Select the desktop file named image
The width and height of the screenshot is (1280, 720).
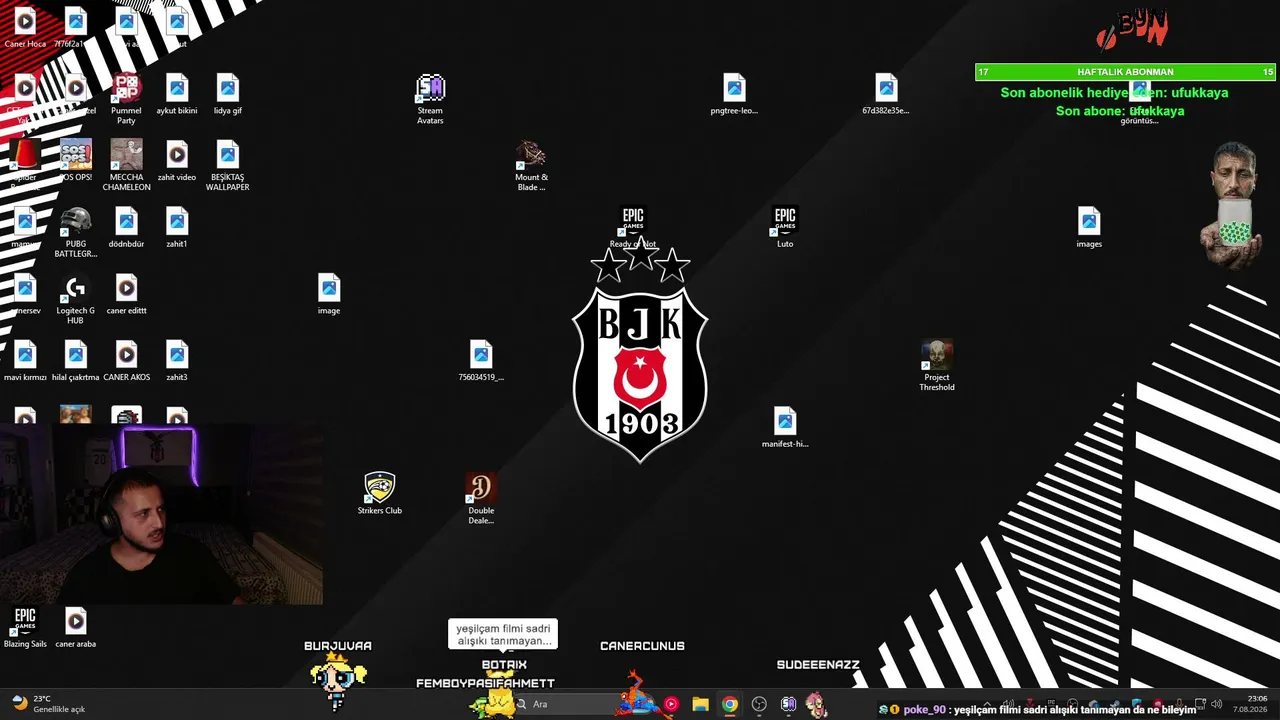pyautogui.click(x=329, y=294)
